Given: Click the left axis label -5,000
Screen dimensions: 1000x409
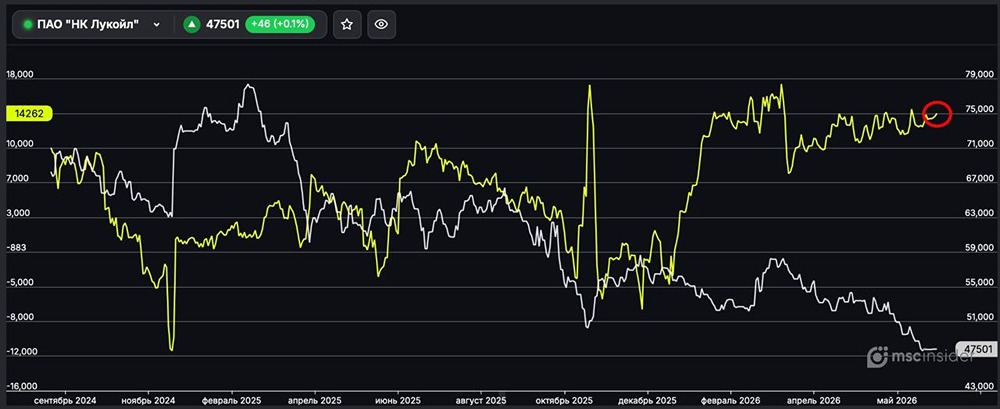Looking at the screenshot, I should click(x=20, y=283).
